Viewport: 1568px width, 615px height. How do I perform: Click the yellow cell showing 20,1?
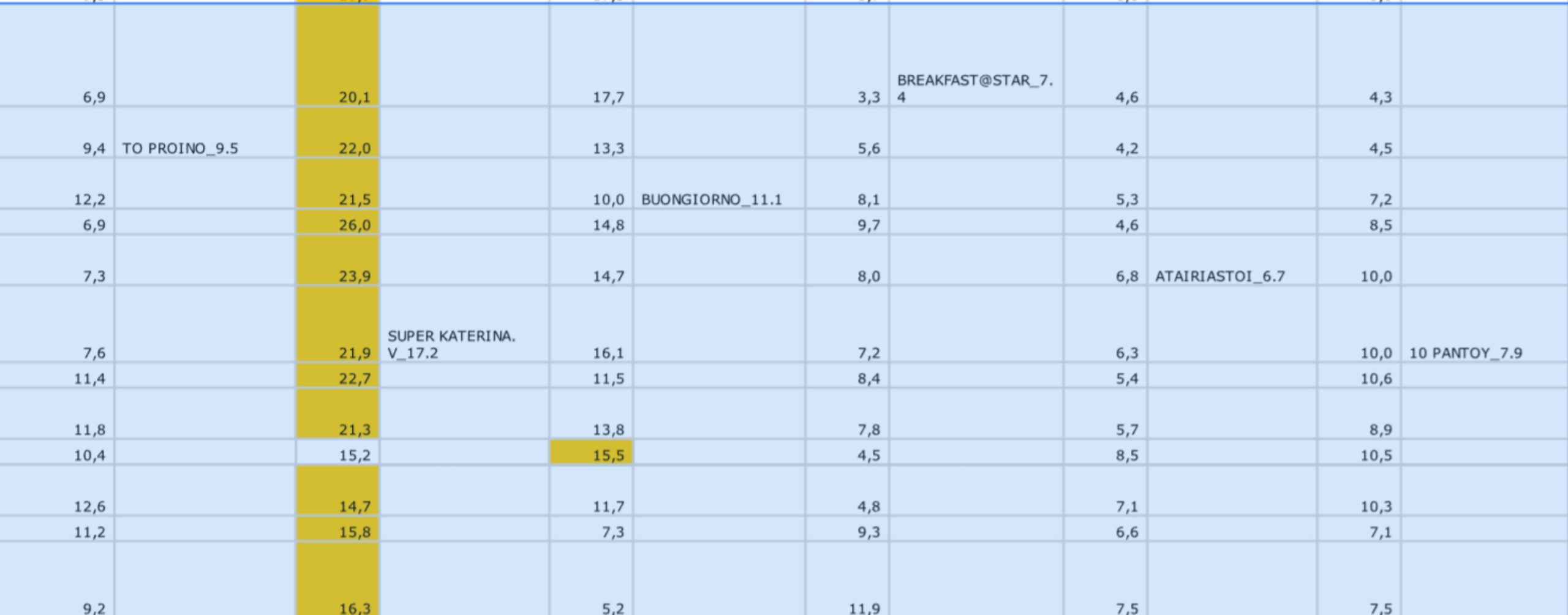(337, 56)
